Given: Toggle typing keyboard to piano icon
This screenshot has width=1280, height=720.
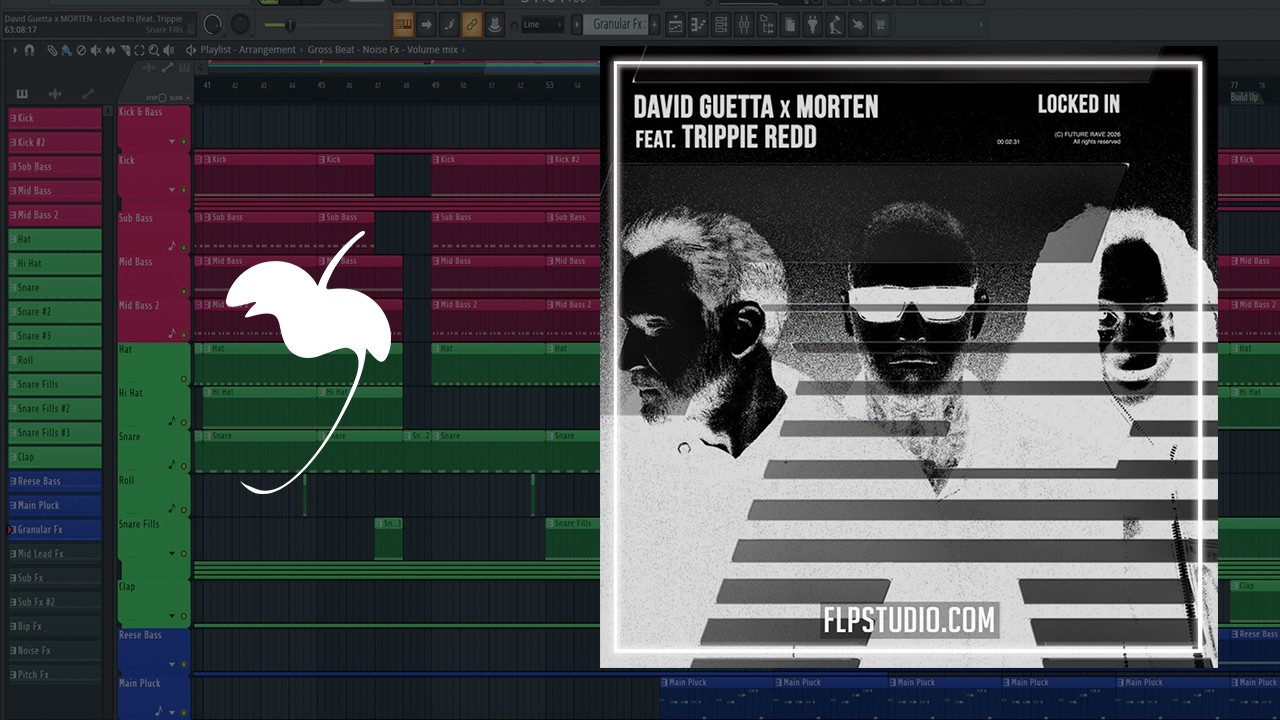Looking at the screenshot, I should point(403,24).
